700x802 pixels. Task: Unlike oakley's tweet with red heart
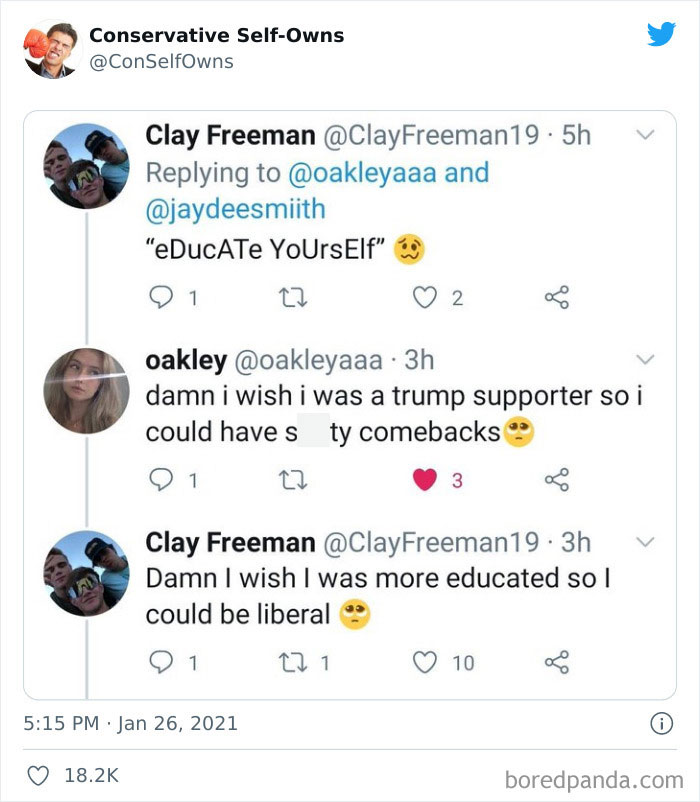tap(426, 480)
